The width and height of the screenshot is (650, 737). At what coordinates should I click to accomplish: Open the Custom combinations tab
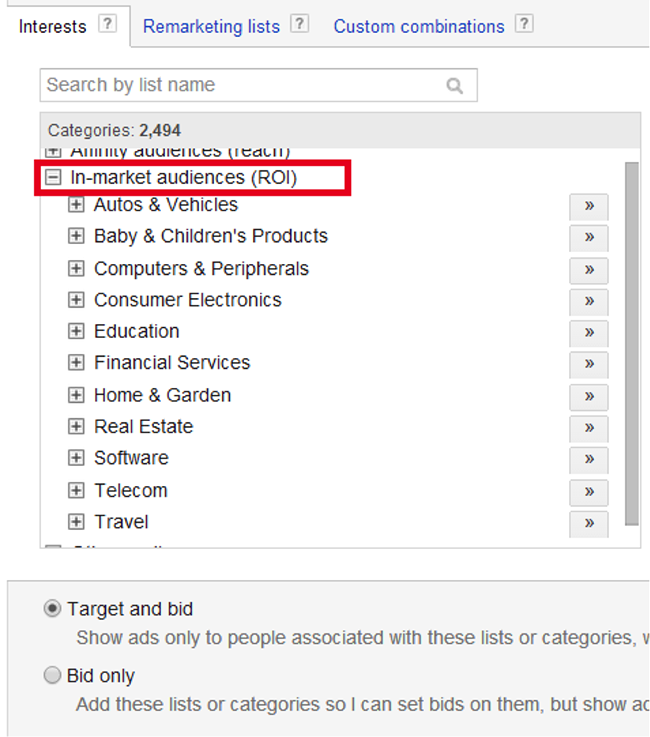point(419,27)
